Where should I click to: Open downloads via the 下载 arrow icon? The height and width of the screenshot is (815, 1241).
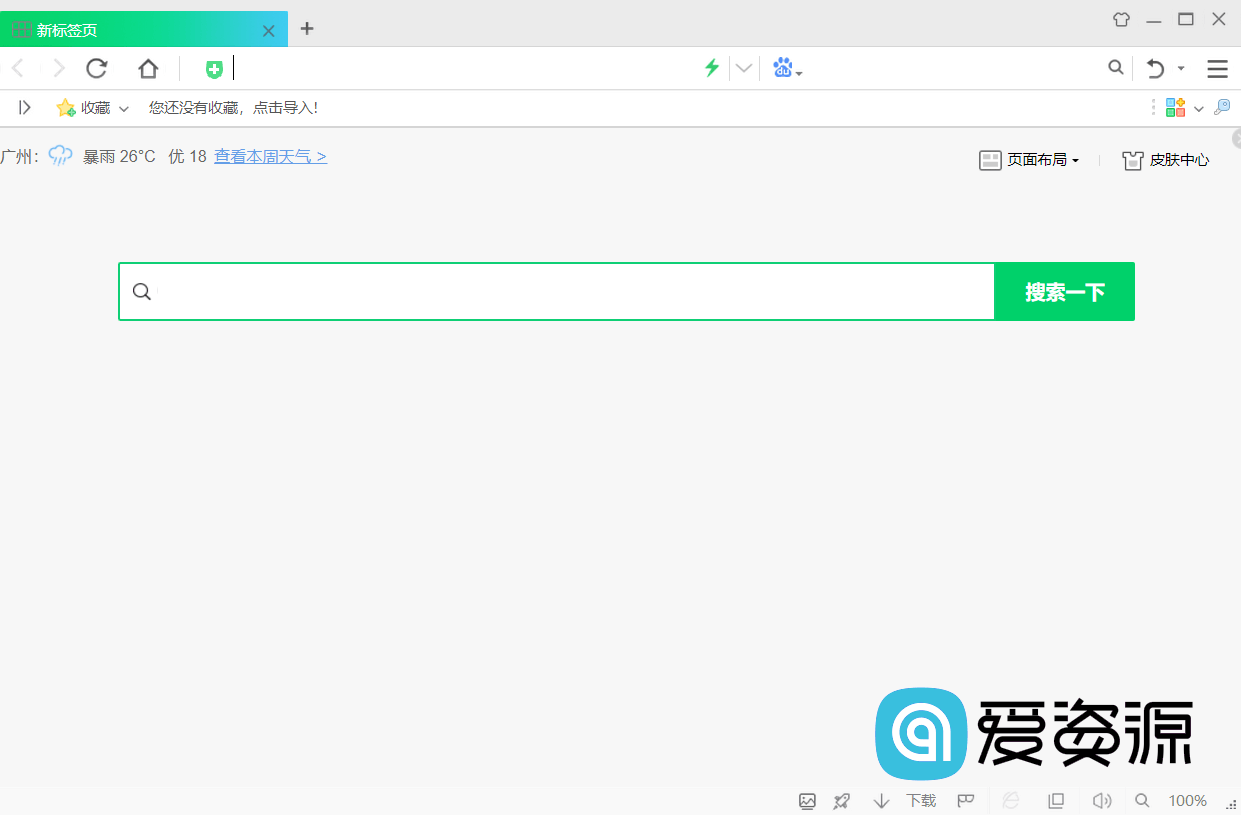881,800
